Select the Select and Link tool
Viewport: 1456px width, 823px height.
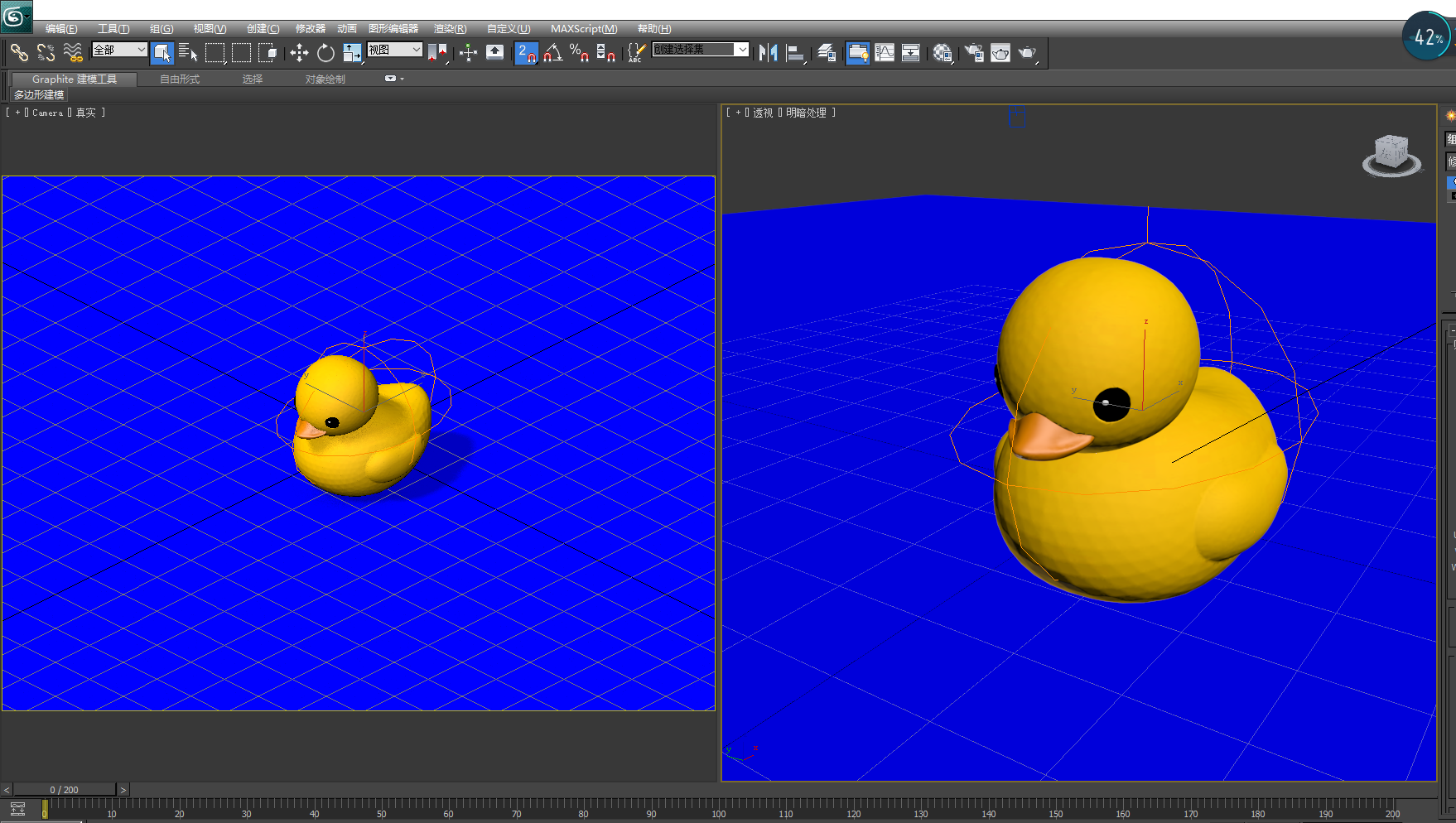tap(19, 53)
